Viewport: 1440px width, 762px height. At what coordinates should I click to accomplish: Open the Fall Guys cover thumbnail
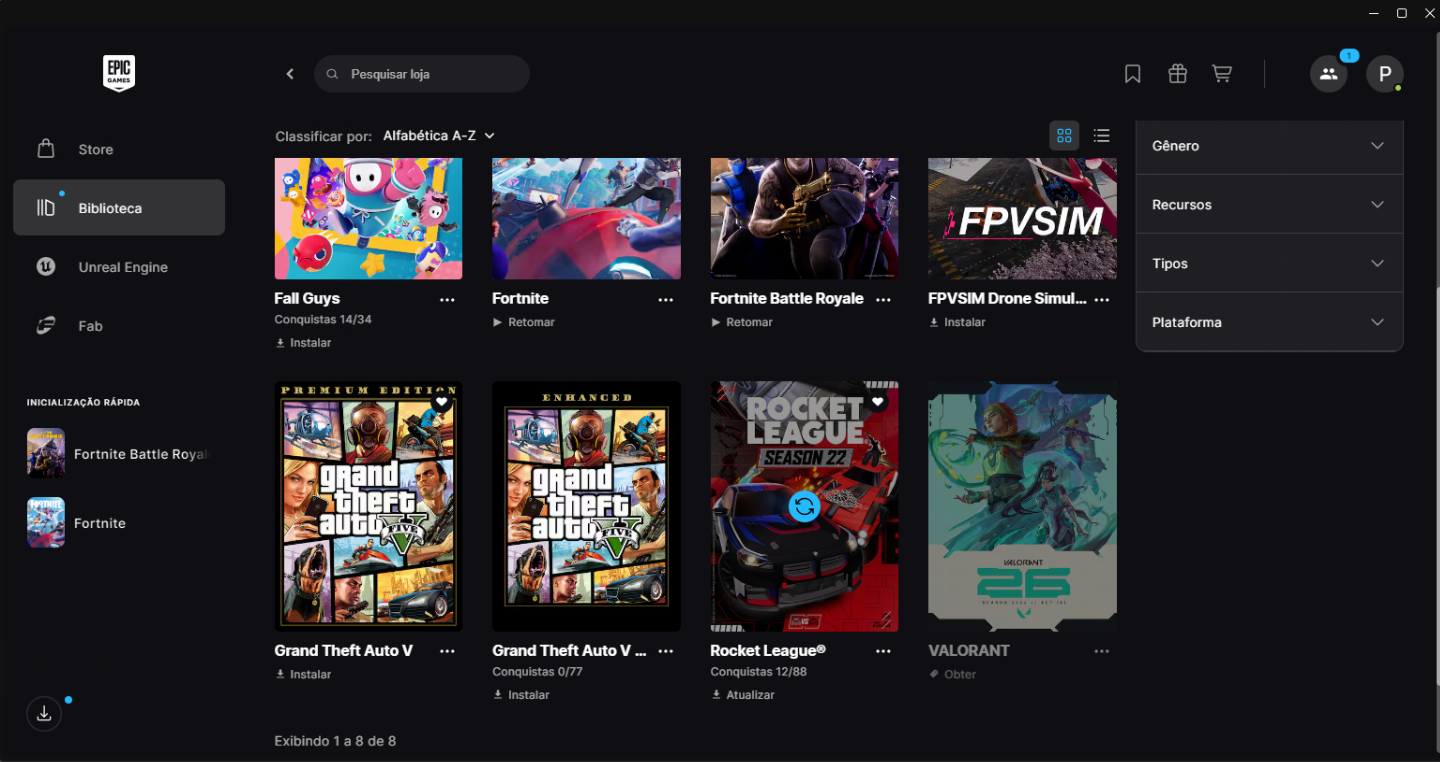(369, 218)
